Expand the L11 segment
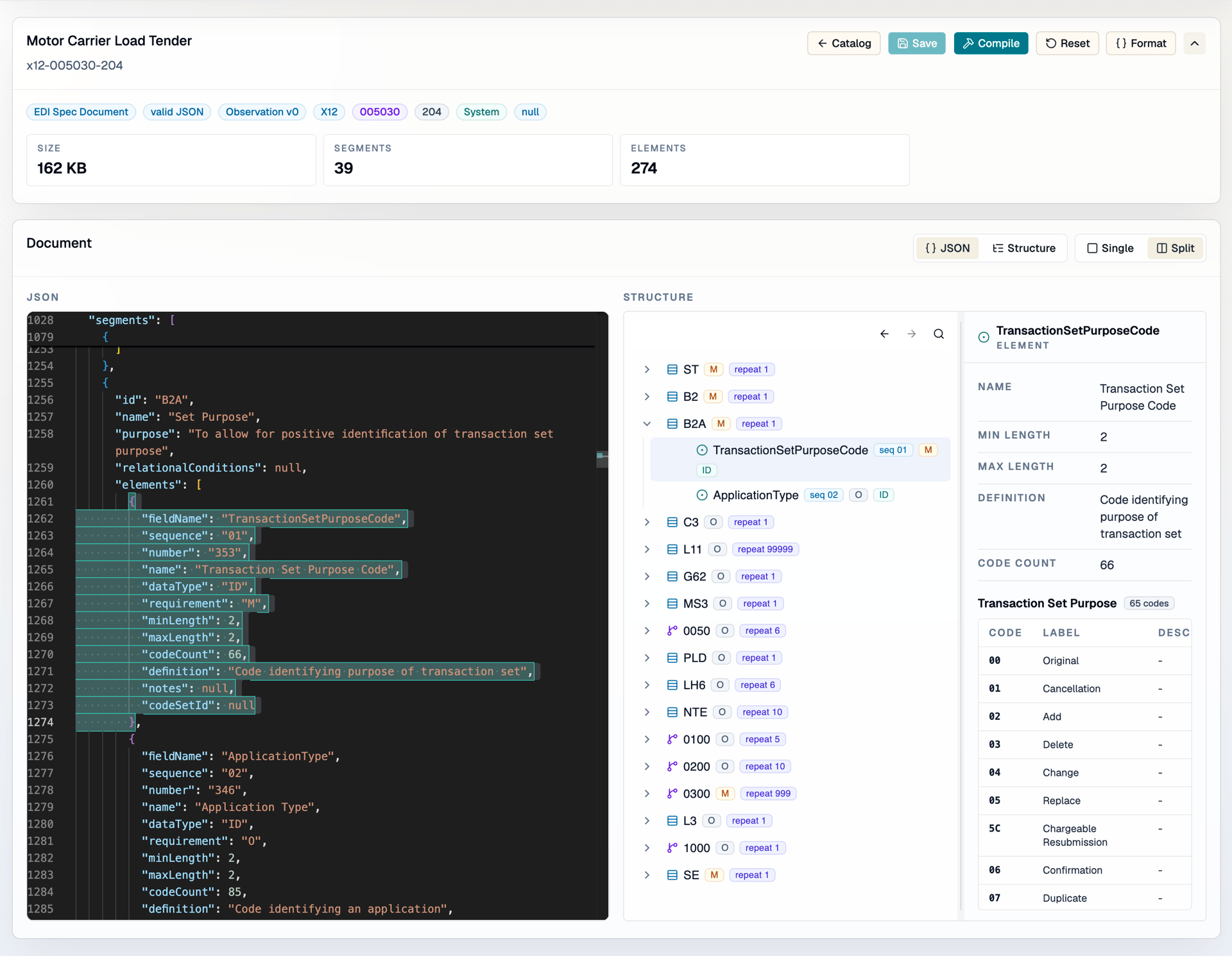The width and height of the screenshot is (1232, 956). click(647, 549)
